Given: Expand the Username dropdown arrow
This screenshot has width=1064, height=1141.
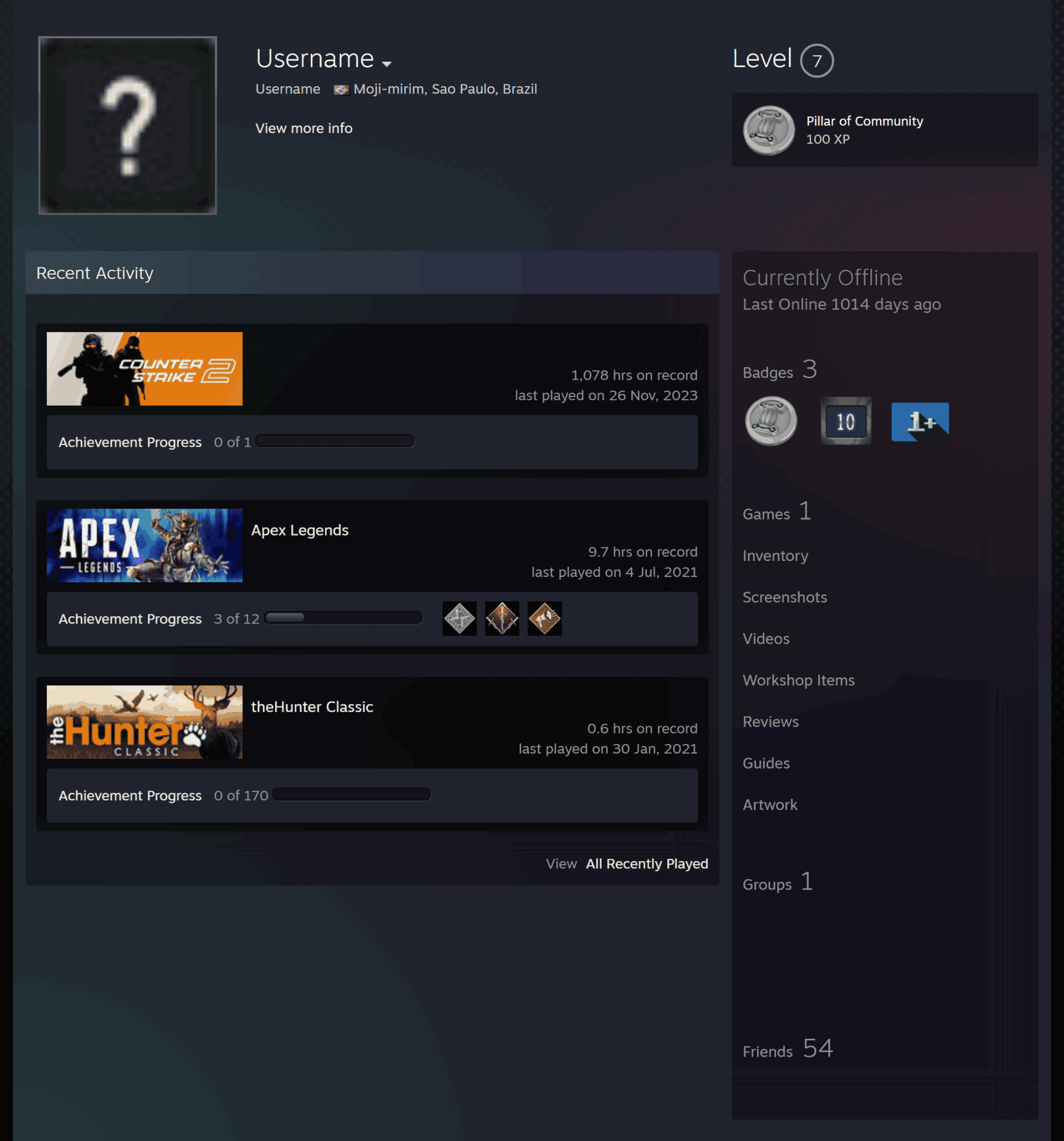Looking at the screenshot, I should pos(387,63).
